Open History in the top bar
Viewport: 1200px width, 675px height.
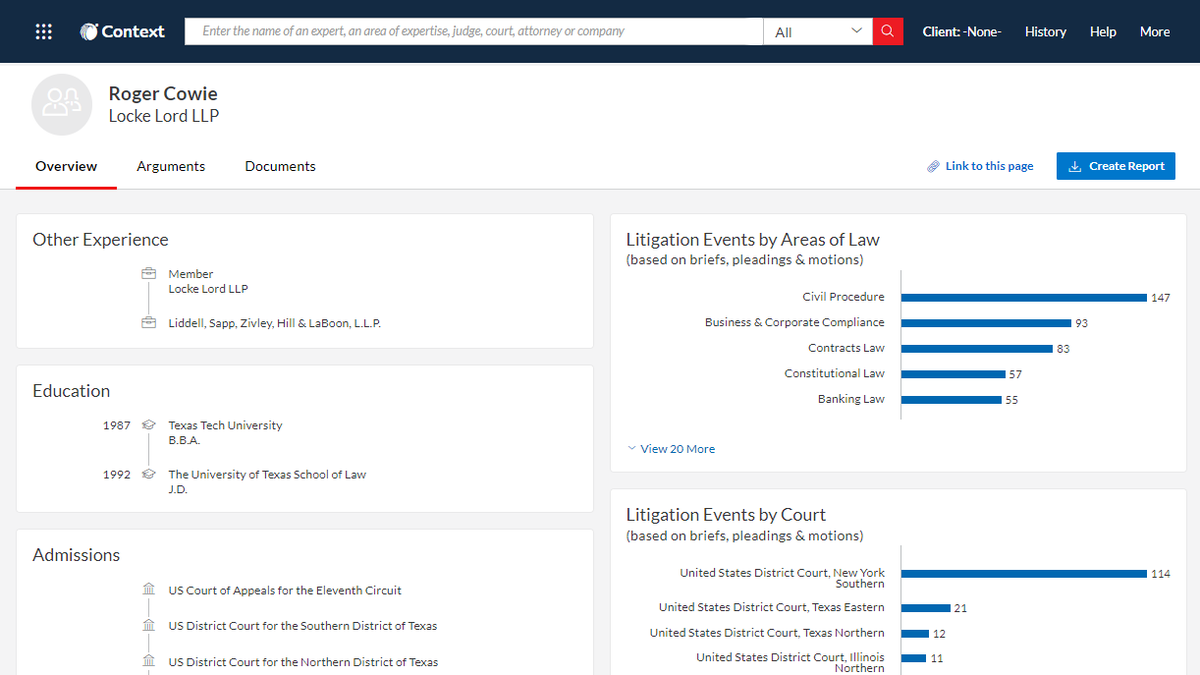click(1045, 31)
